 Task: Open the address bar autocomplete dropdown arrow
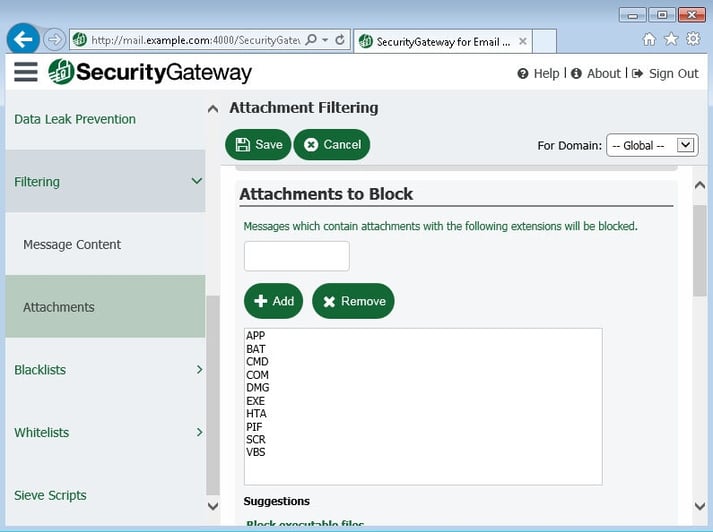point(325,40)
